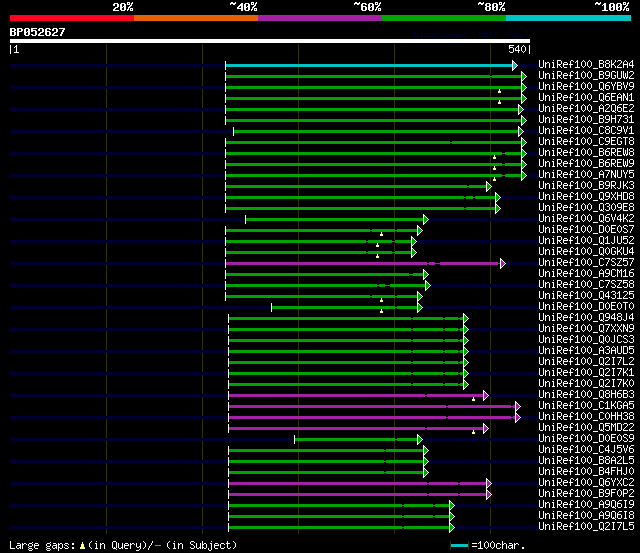640x553 pixels.
Task: Click UniRef100_B6REW8 row label
Action: (586, 152)
